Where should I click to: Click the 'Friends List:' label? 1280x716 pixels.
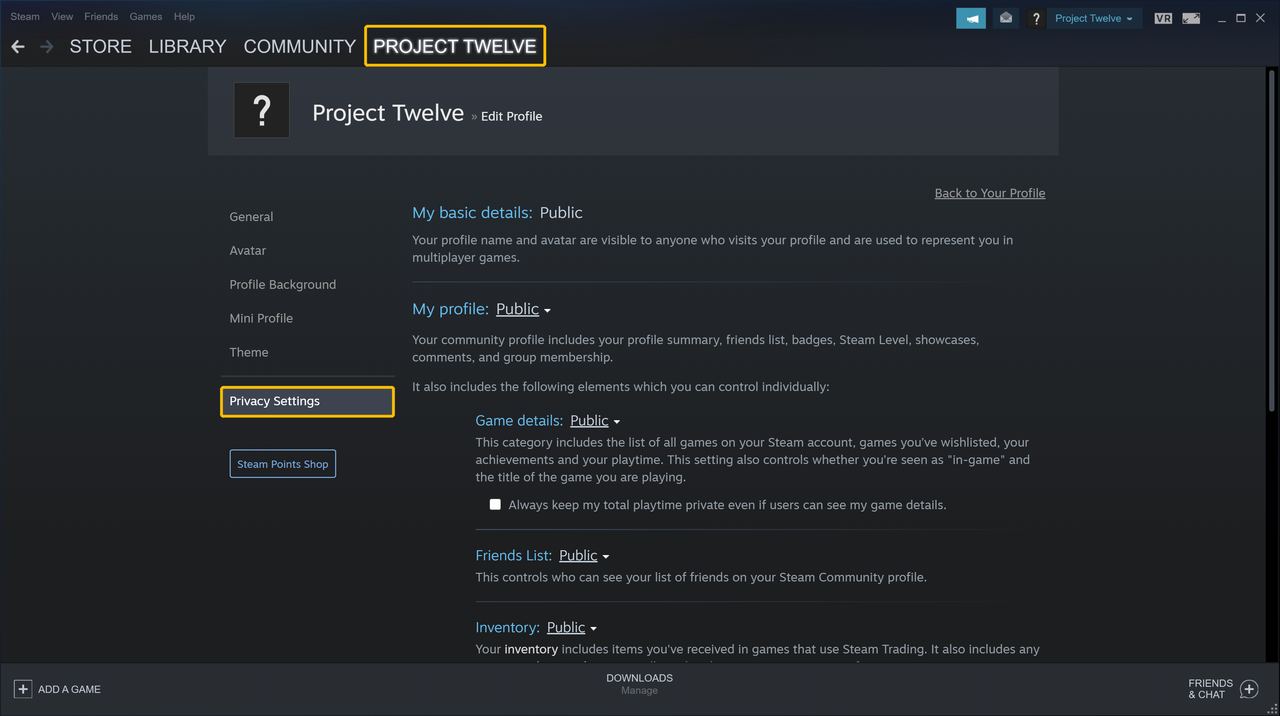(x=514, y=556)
